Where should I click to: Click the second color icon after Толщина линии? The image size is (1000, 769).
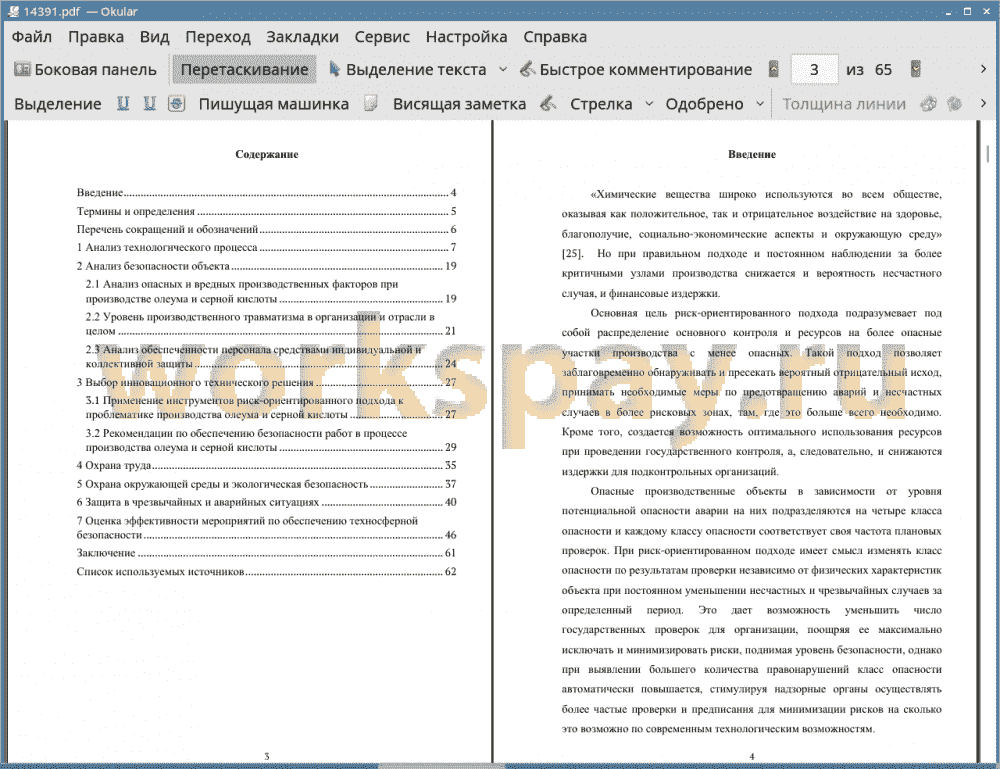coord(955,103)
